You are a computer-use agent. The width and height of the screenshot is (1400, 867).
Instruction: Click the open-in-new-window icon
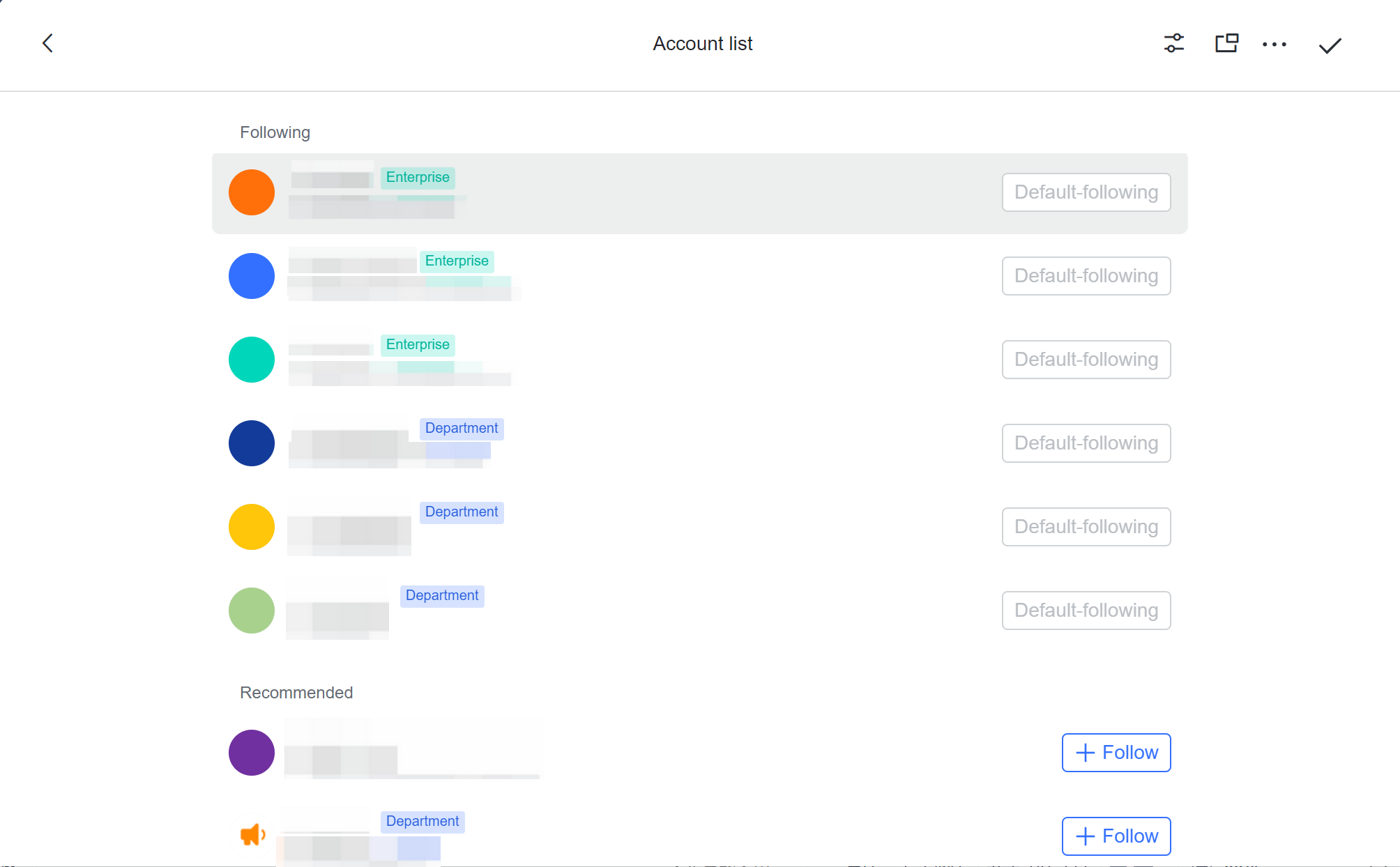click(x=1226, y=43)
